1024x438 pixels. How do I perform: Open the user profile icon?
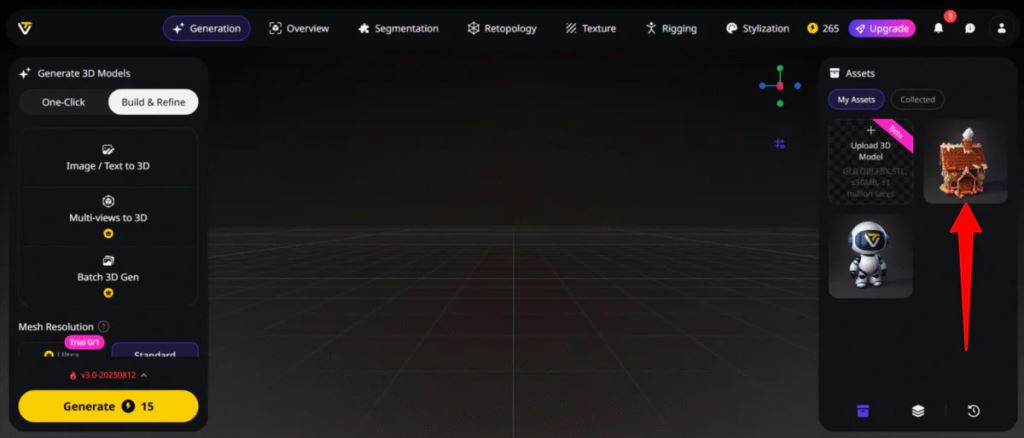point(1001,29)
